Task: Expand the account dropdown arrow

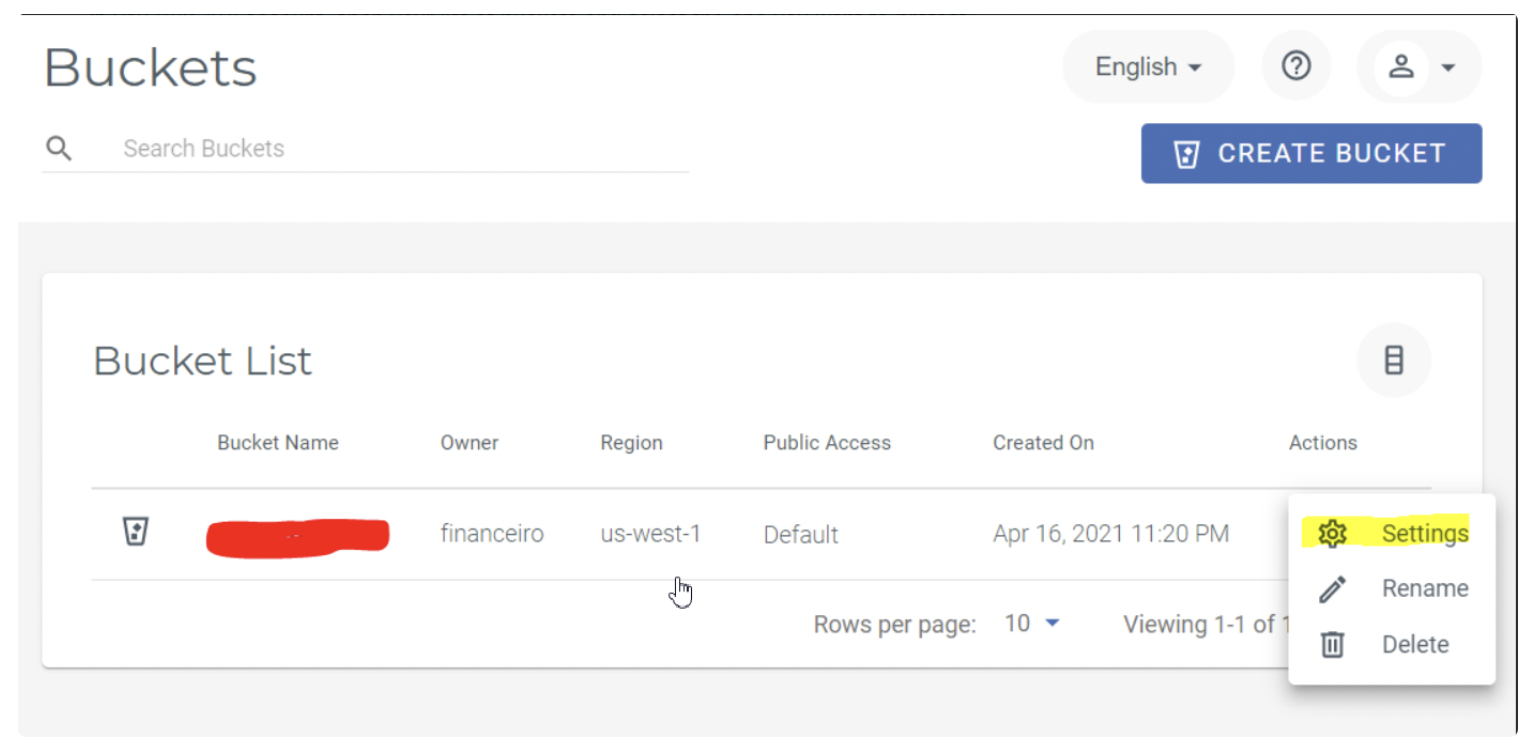Action: tap(1448, 68)
